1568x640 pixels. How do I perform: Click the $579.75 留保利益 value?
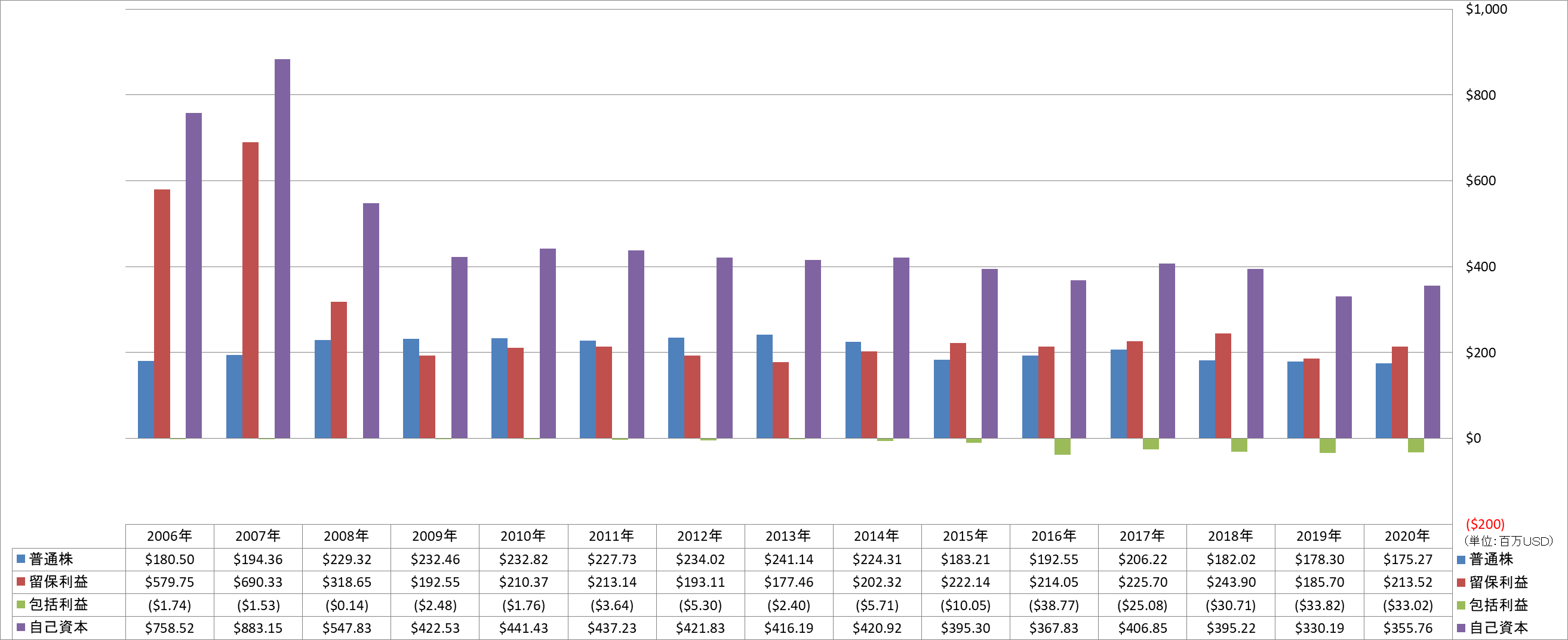[x=169, y=582]
